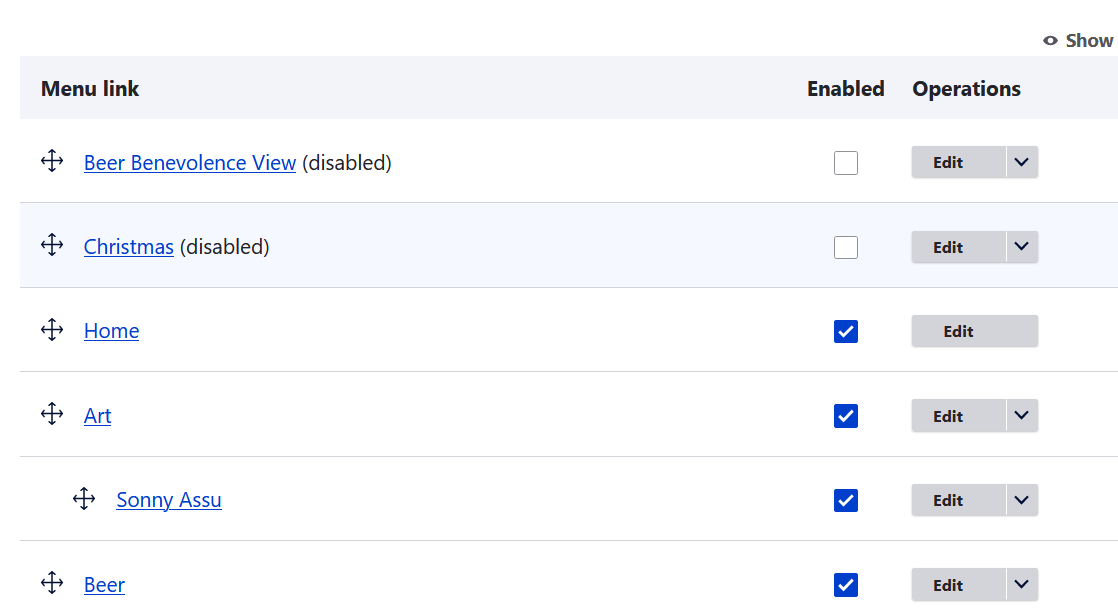Click the drag handle for Beer Benevolence View
This screenshot has width=1118, height=611.
point(52,161)
